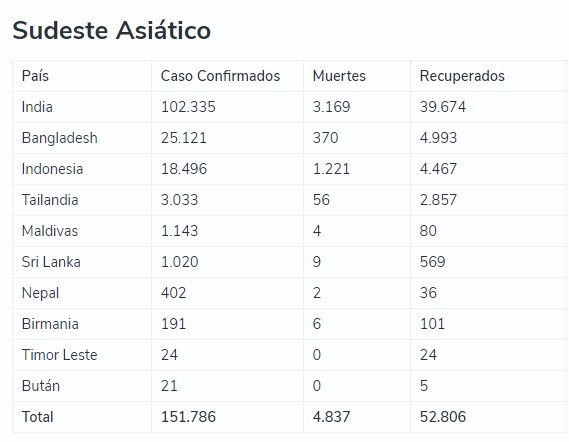Screen dimensions: 569x442
Task: Click Bangladesh deaths value 370
Action: point(325,138)
